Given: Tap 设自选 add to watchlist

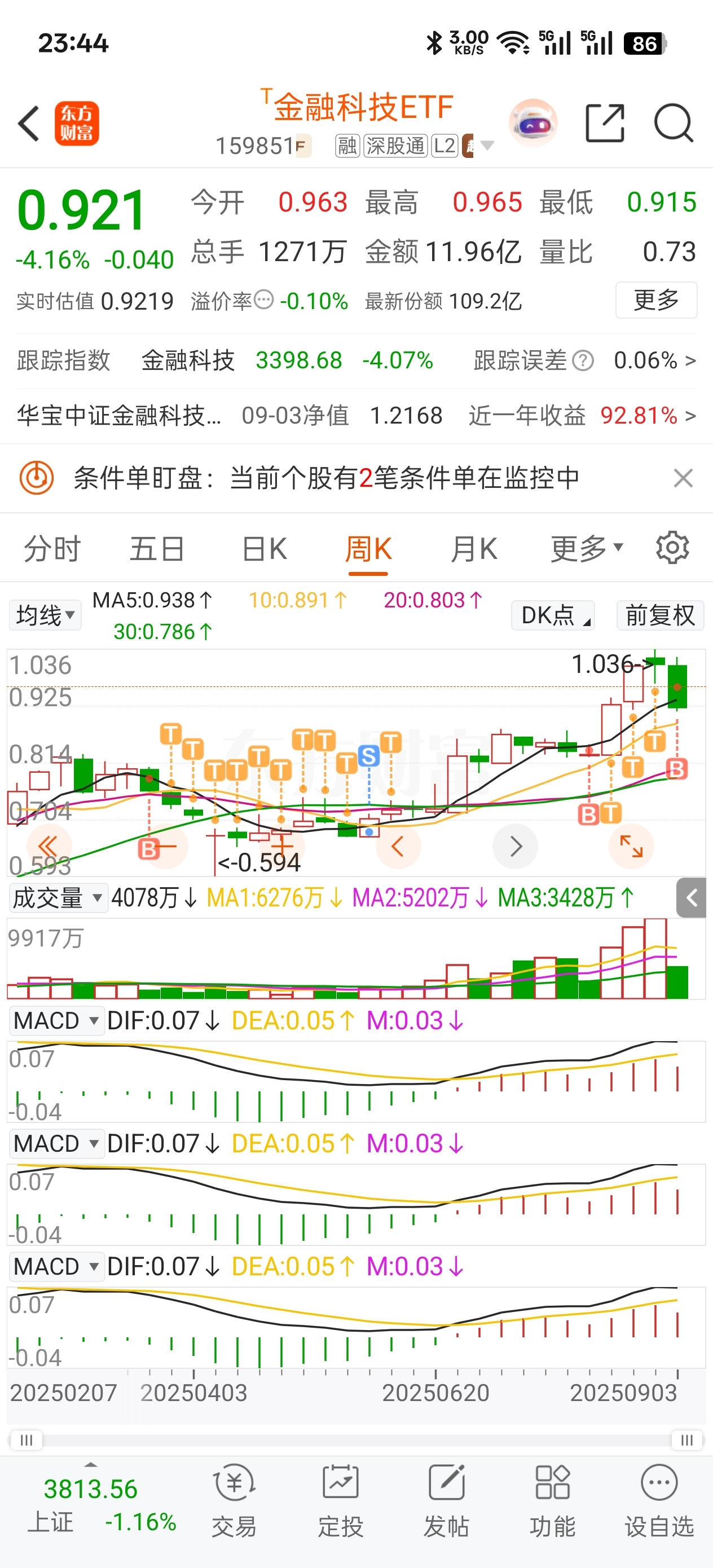Looking at the screenshot, I should (659, 1501).
